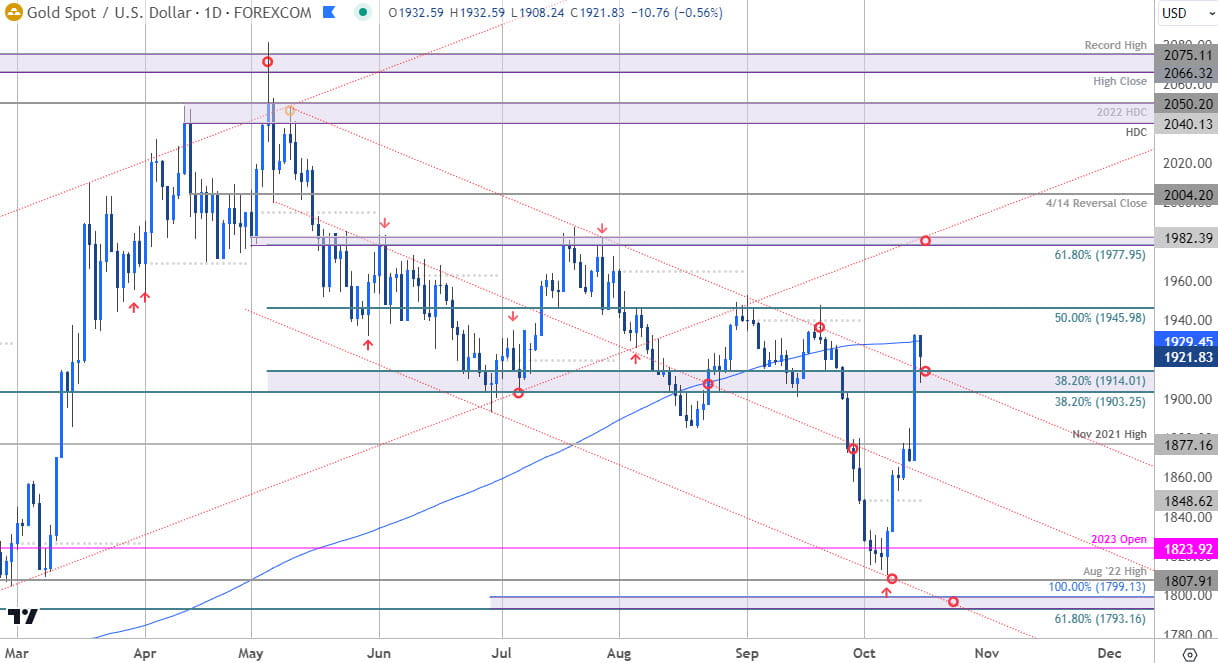
Task: Click the 2075.11 price axis label
Action: [1185, 57]
